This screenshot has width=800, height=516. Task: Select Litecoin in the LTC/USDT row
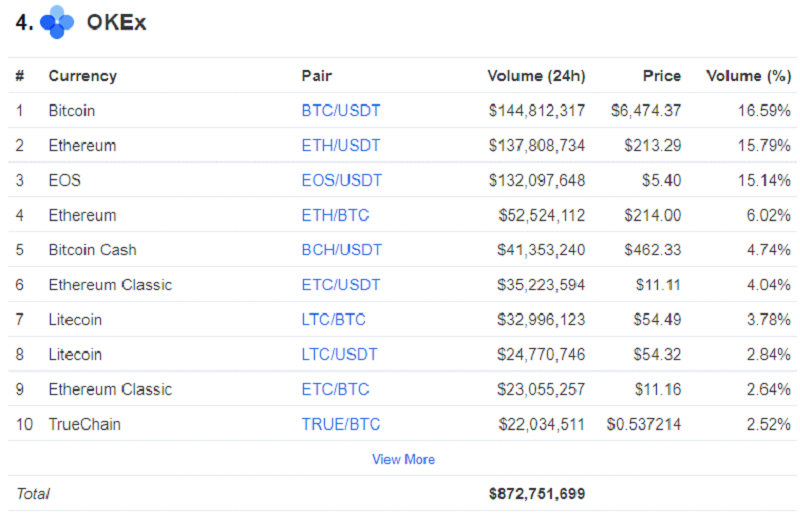coord(75,354)
